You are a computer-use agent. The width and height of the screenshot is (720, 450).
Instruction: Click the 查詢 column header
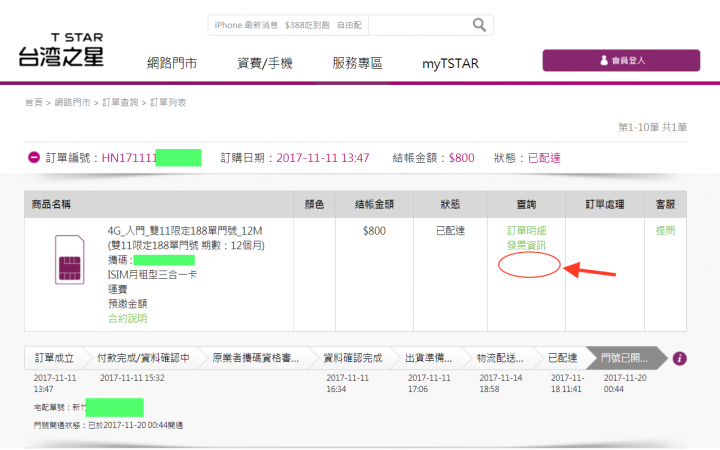(526, 204)
